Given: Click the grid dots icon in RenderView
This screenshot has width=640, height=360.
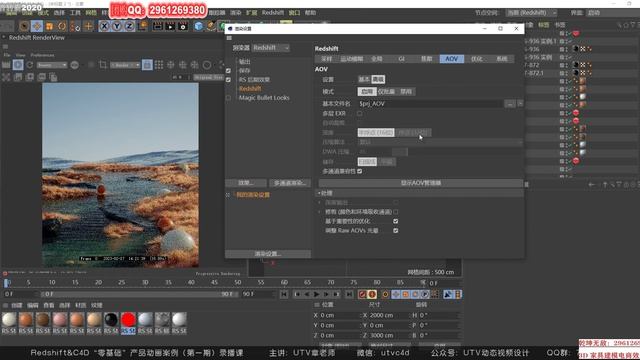Looking at the screenshot, I should tap(159, 65).
